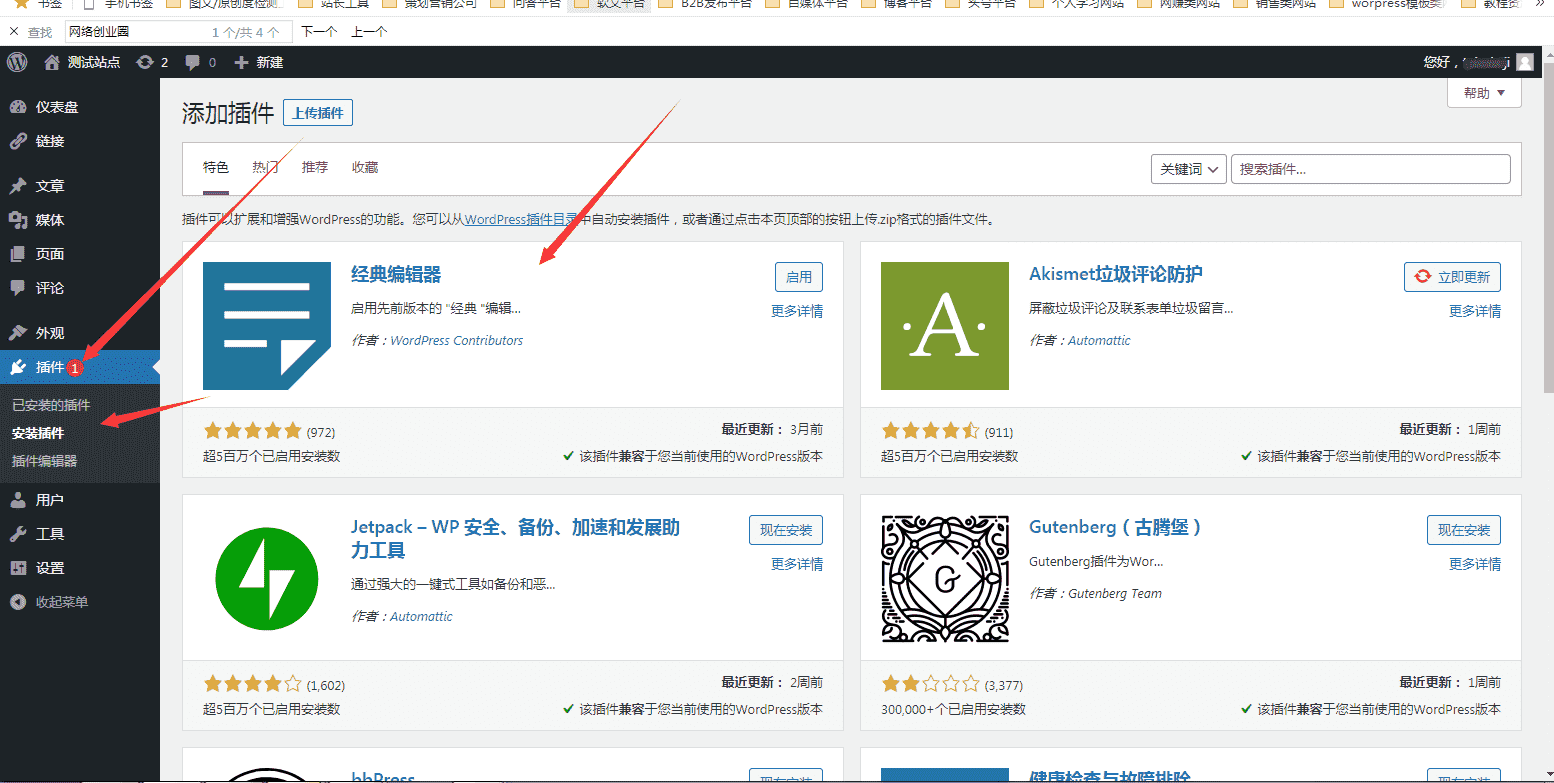Image resolution: width=1554 pixels, height=783 pixels.
Task: Click 现在安装 for Gutenberg
Action: (x=1464, y=530)
